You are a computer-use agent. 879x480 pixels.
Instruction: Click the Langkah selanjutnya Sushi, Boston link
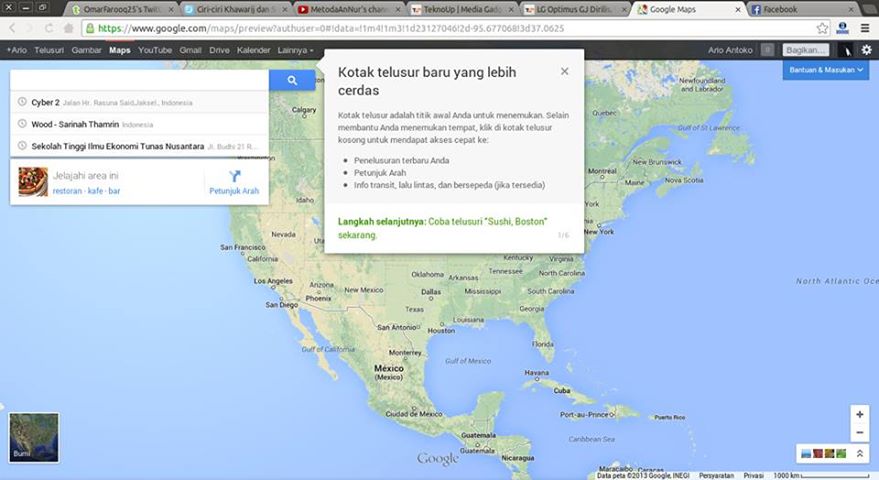pos(442,228)
